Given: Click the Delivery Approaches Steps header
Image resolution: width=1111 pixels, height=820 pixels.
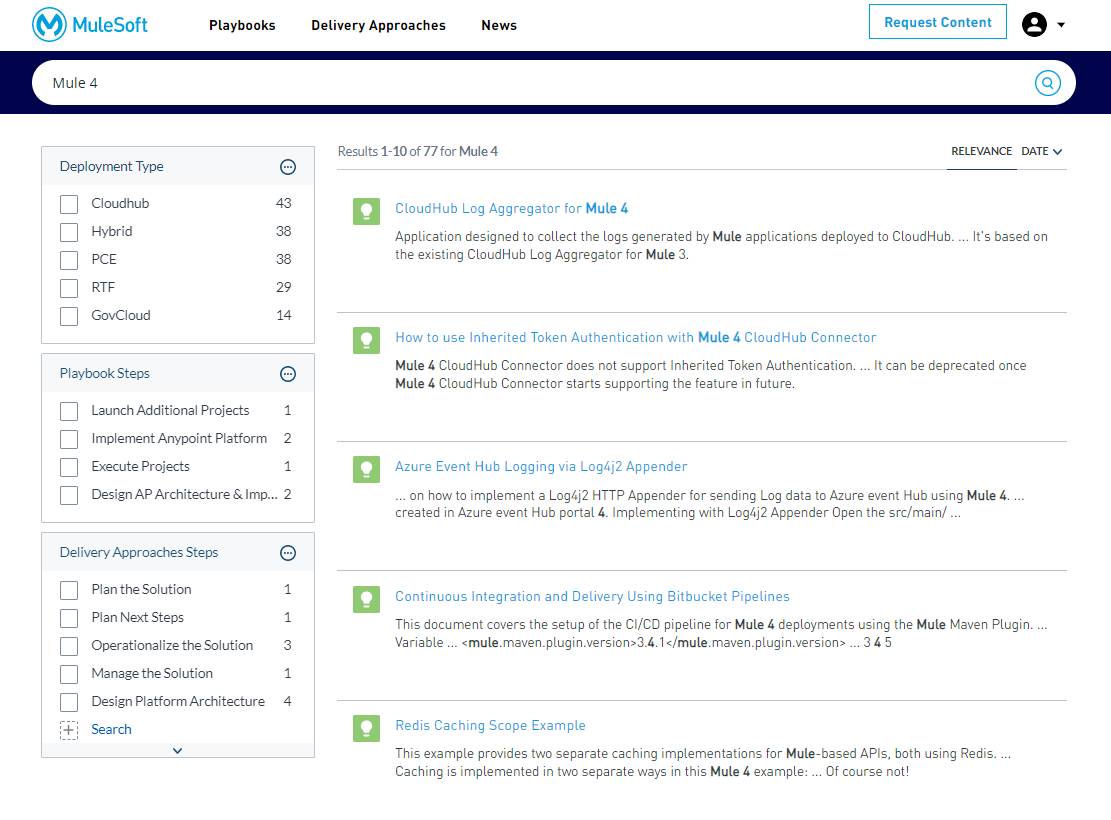Looking at the screenshot, I should pyautogui.click(x=178, y=552).
